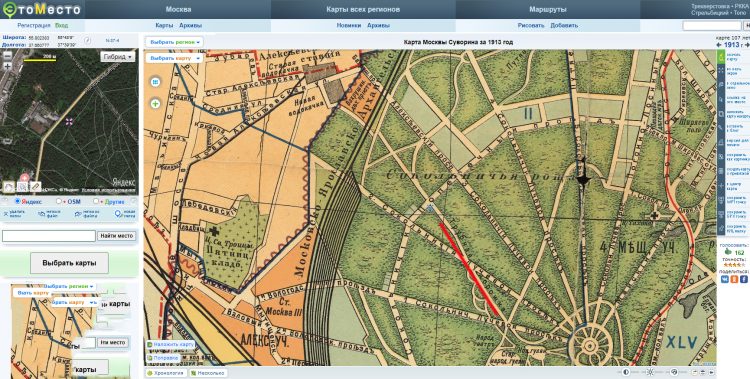Select the Другие radio button
The width and height of the screenshot is (750, 379).
coord(96,201)
